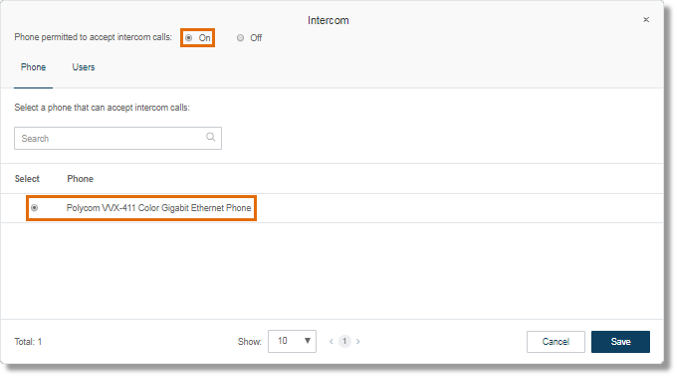Viewport: 677px width, 377px height.
Task: Go to previous page arrow
Action: [331, 342]
